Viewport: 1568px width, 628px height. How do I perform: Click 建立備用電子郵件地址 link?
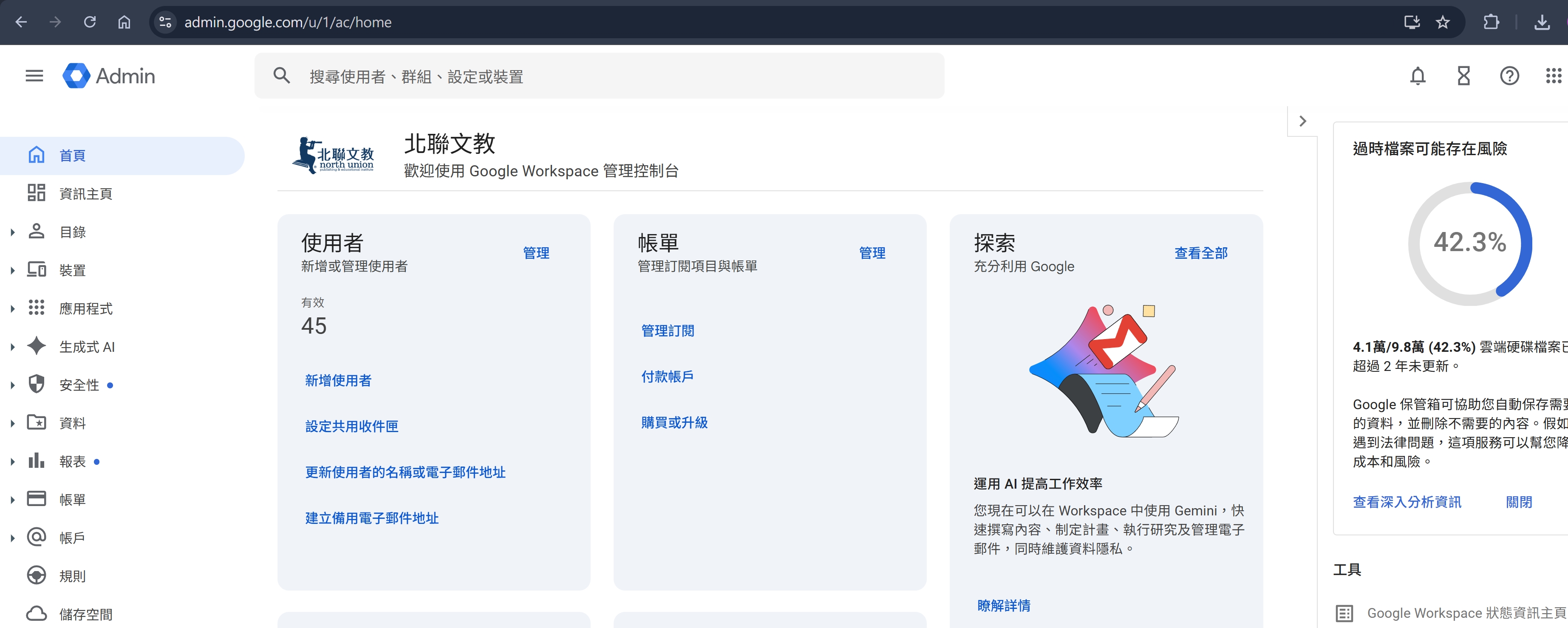[371, 518]
